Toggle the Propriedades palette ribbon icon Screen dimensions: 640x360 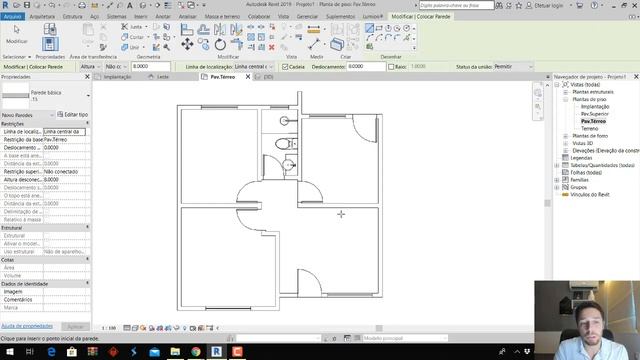click(x=50, y=44)
